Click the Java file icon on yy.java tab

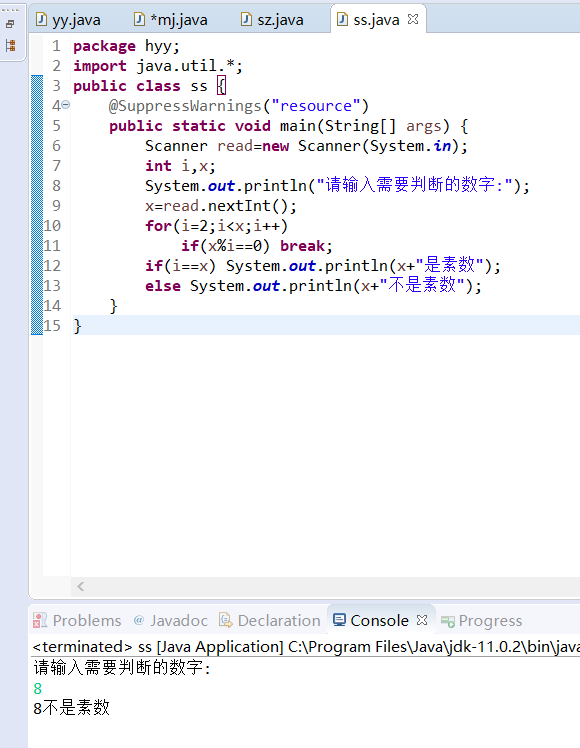(x=42, y=19)
